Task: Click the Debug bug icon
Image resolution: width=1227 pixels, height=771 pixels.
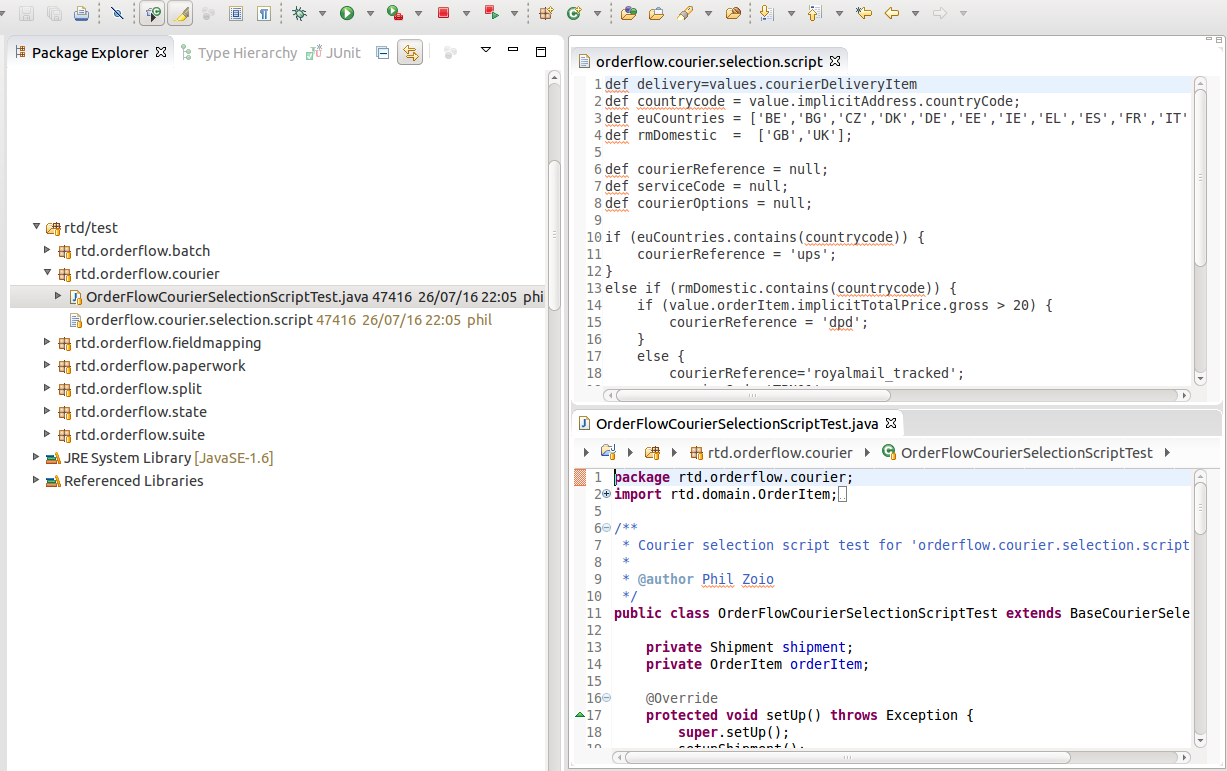Action: [x=299, y=13]
